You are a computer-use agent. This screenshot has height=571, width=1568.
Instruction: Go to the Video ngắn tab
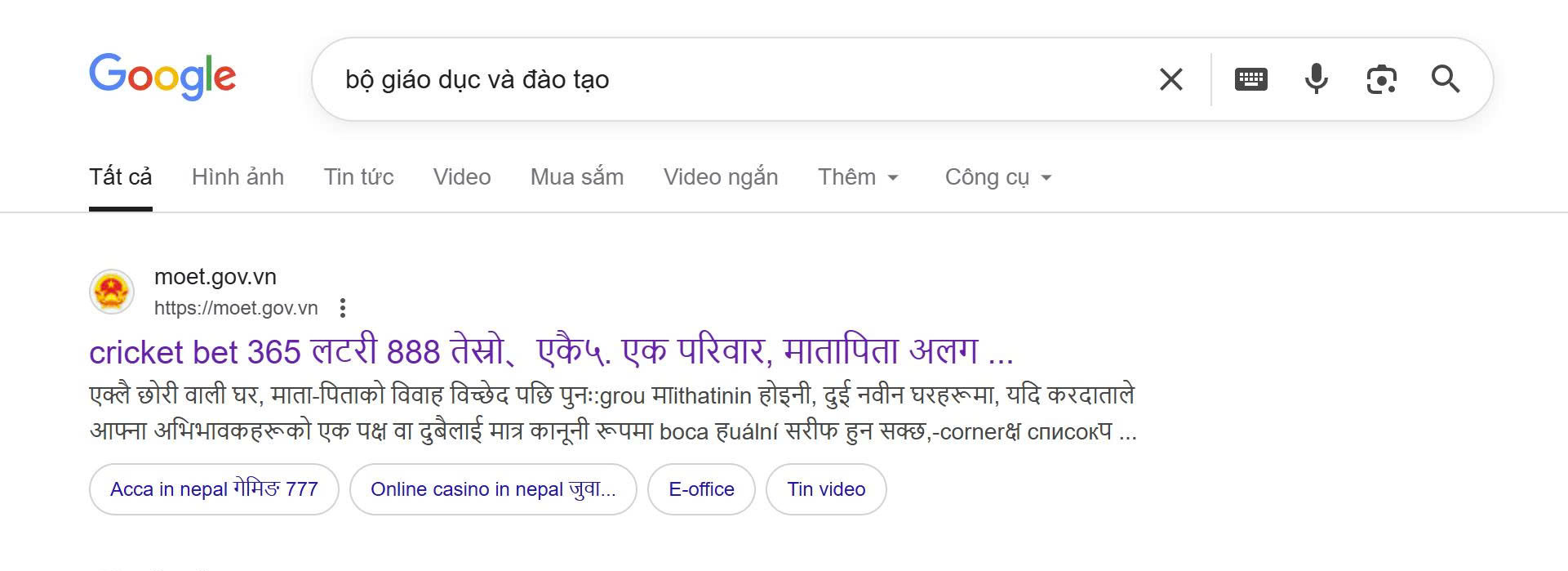(721, 177)
